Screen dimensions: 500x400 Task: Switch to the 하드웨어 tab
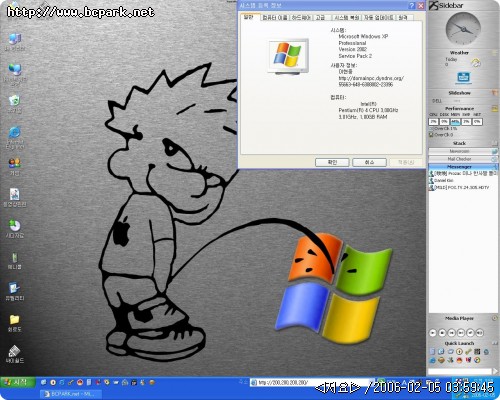(301, 17)
